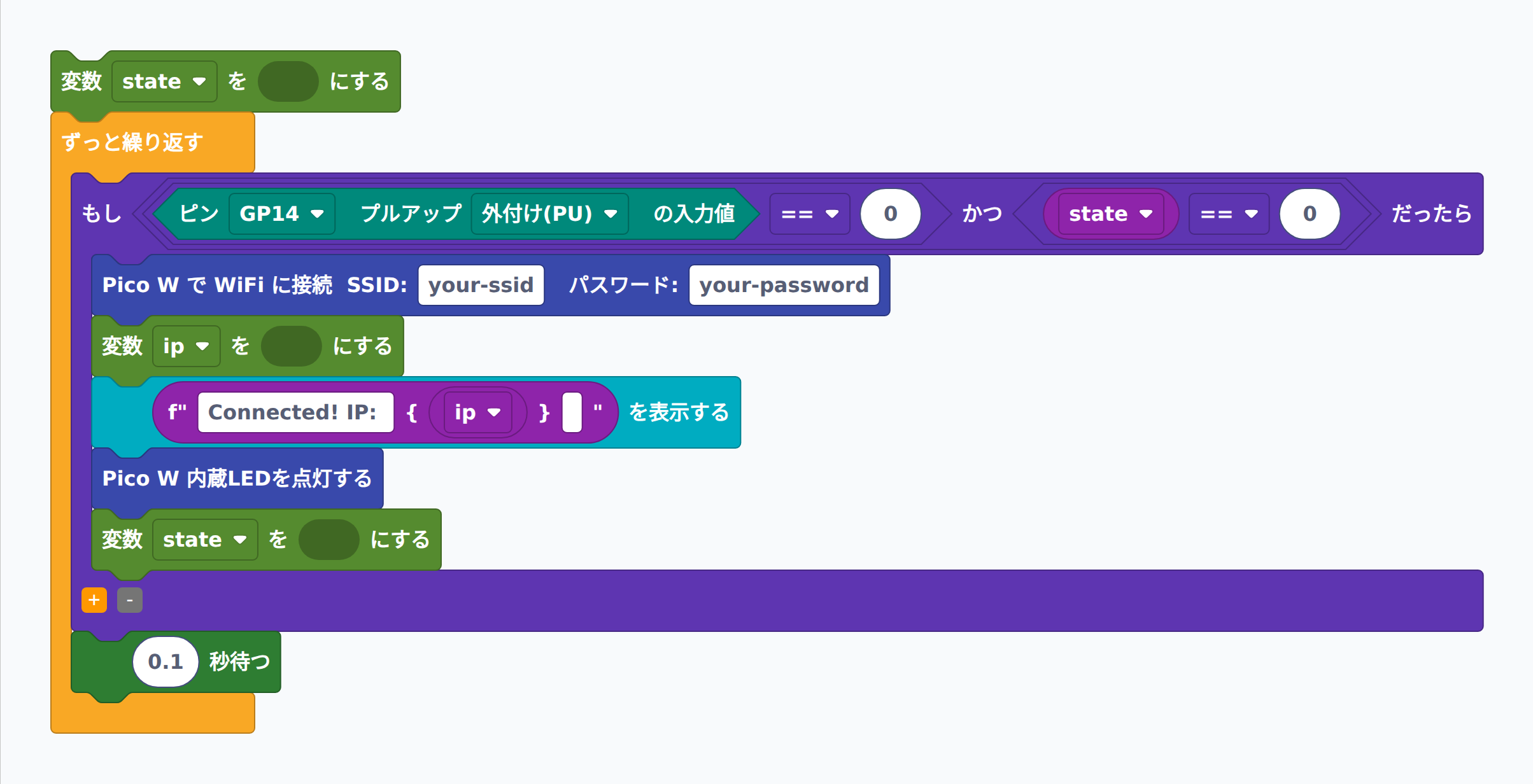Select the を表示する print block
The image size is (1533, 784).
pyautogui.click(x=679, y=412)
